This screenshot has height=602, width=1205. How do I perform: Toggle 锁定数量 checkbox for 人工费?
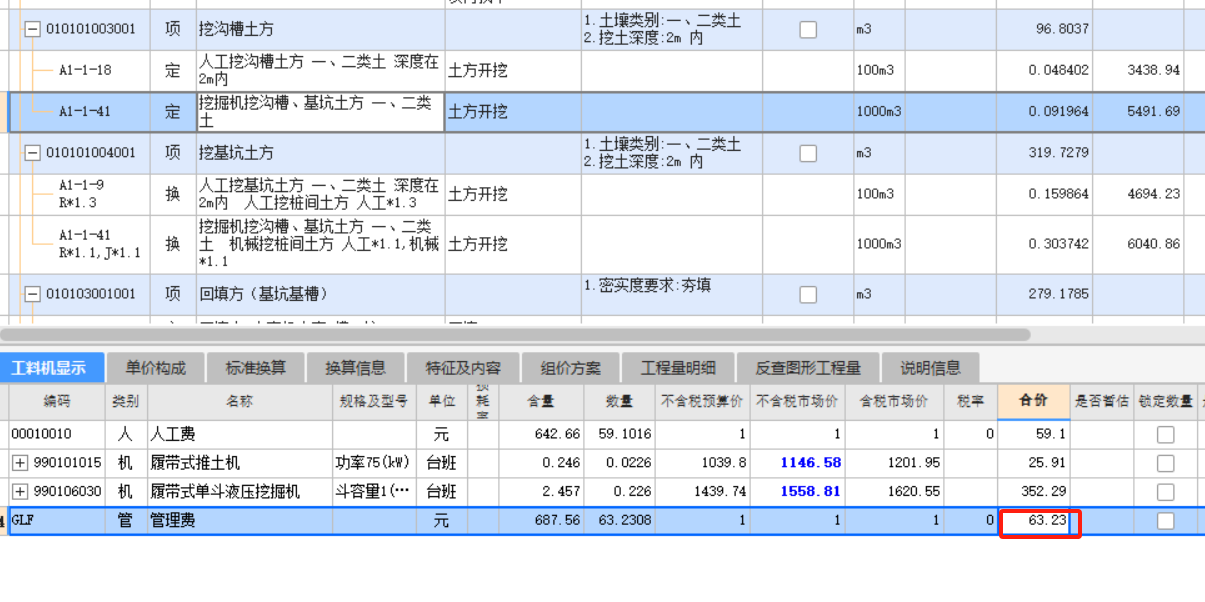[x=1165, y=435]
